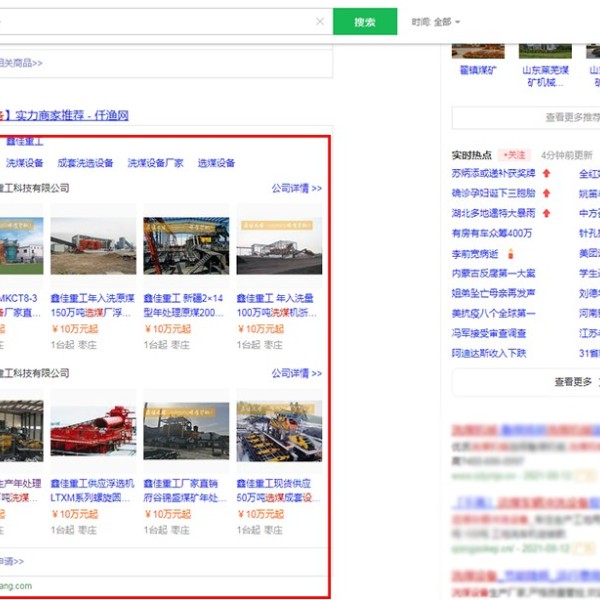This screenshot has width=600, height=600.
Task: Open the 时间: 全部 time filter dropdown
Action: pos(436,22)
